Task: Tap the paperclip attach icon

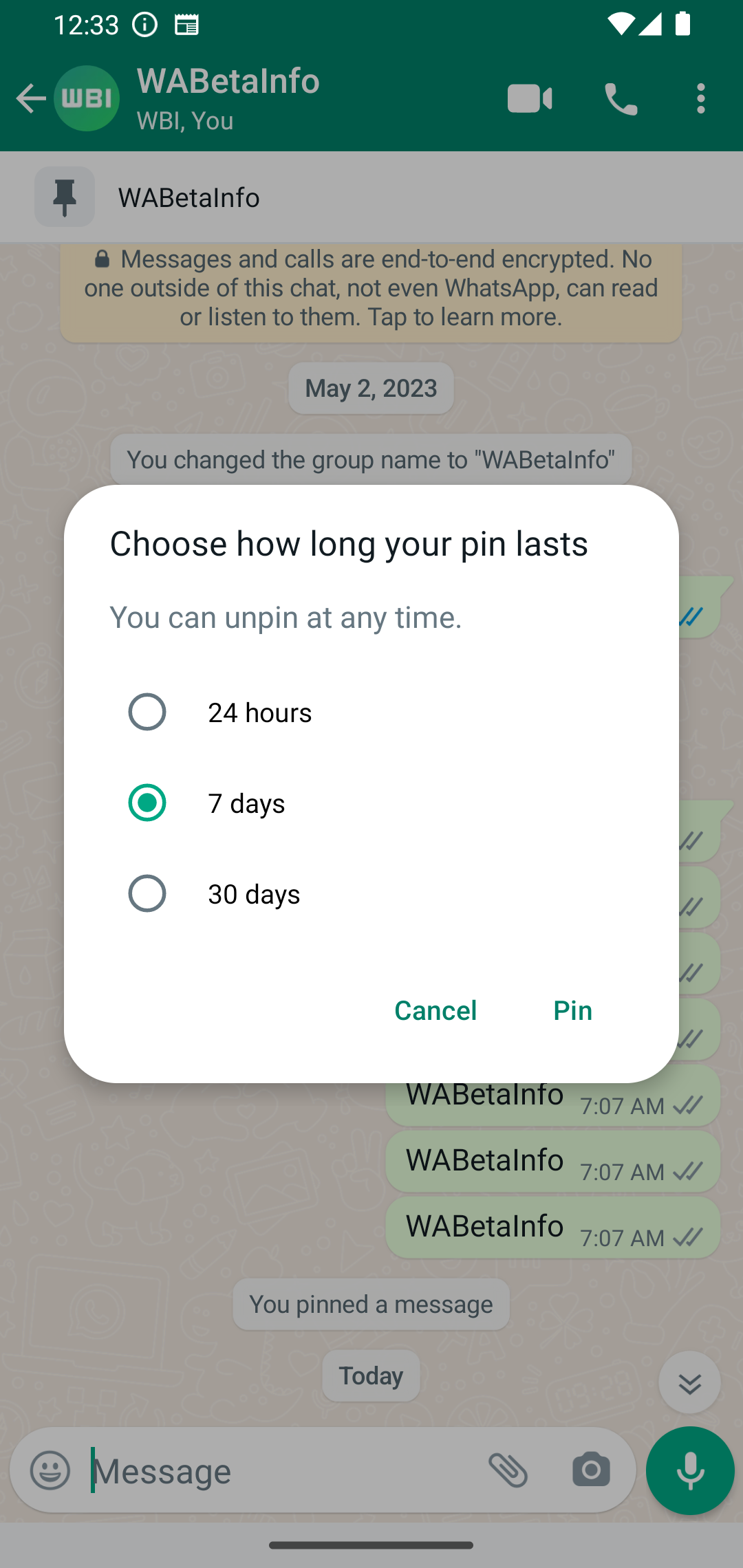Action: click(x=508, y=1470)
